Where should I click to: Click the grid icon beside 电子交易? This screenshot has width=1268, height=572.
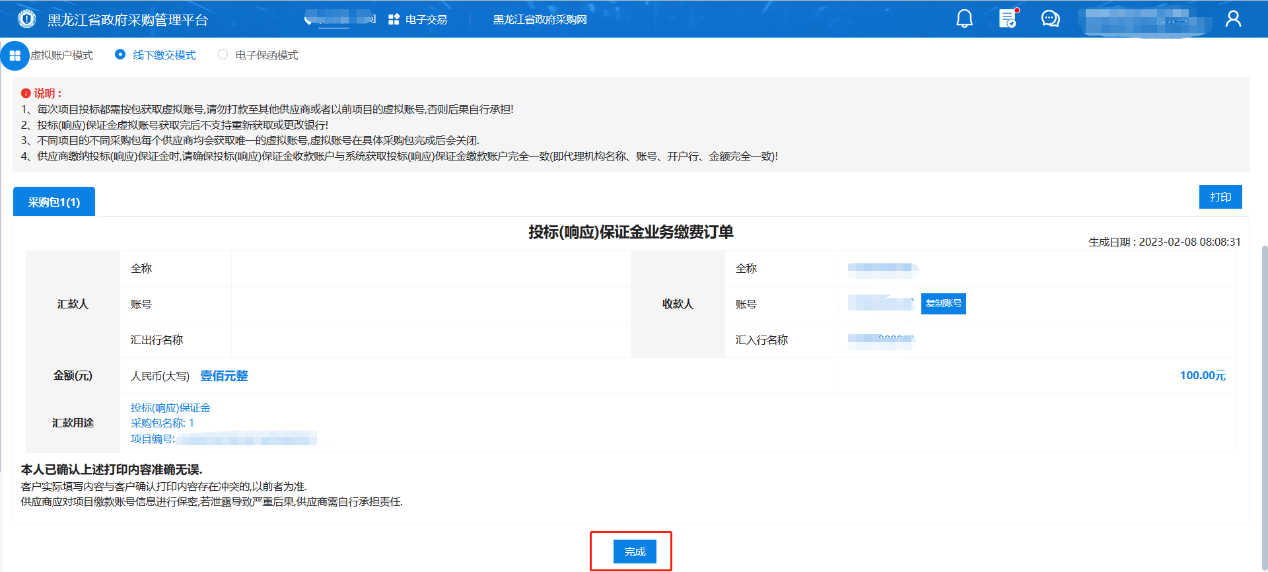(394, 20)
